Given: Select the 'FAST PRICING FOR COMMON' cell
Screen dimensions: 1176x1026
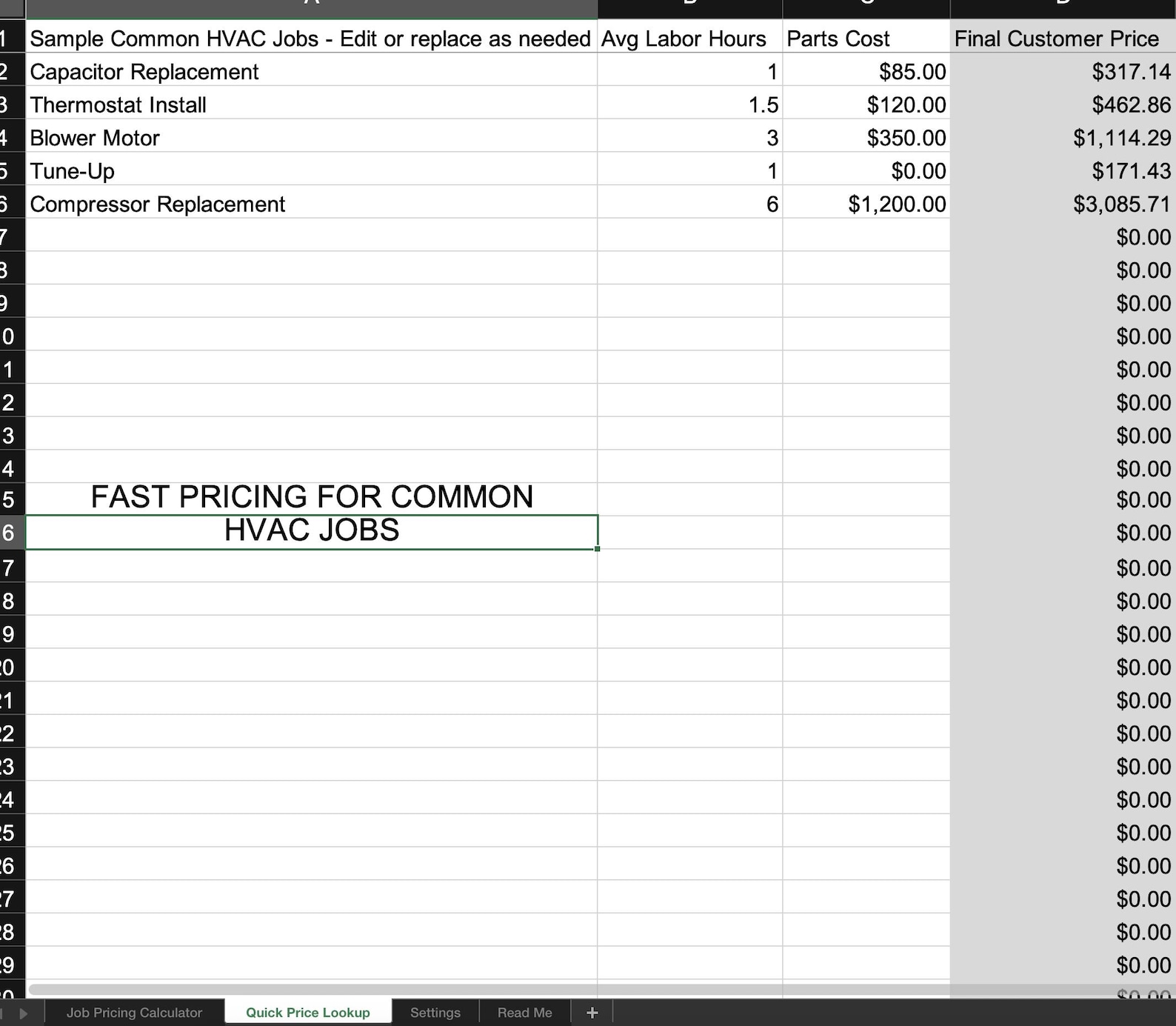Looking at the screenshot, I should 312,499.
